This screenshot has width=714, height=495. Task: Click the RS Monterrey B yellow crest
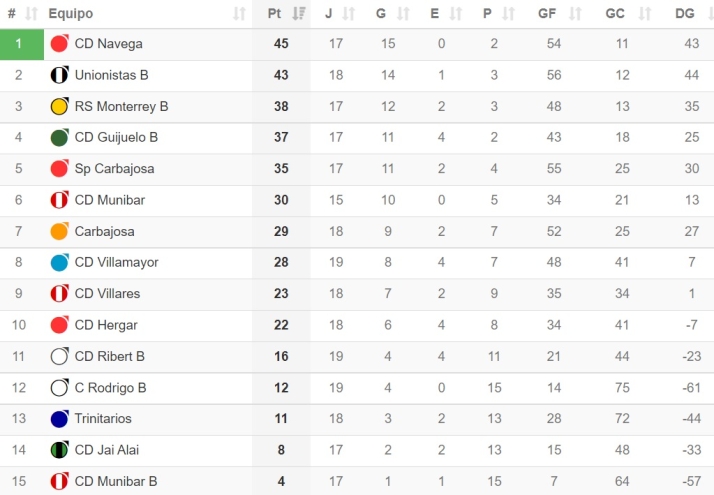coord(59,107)
